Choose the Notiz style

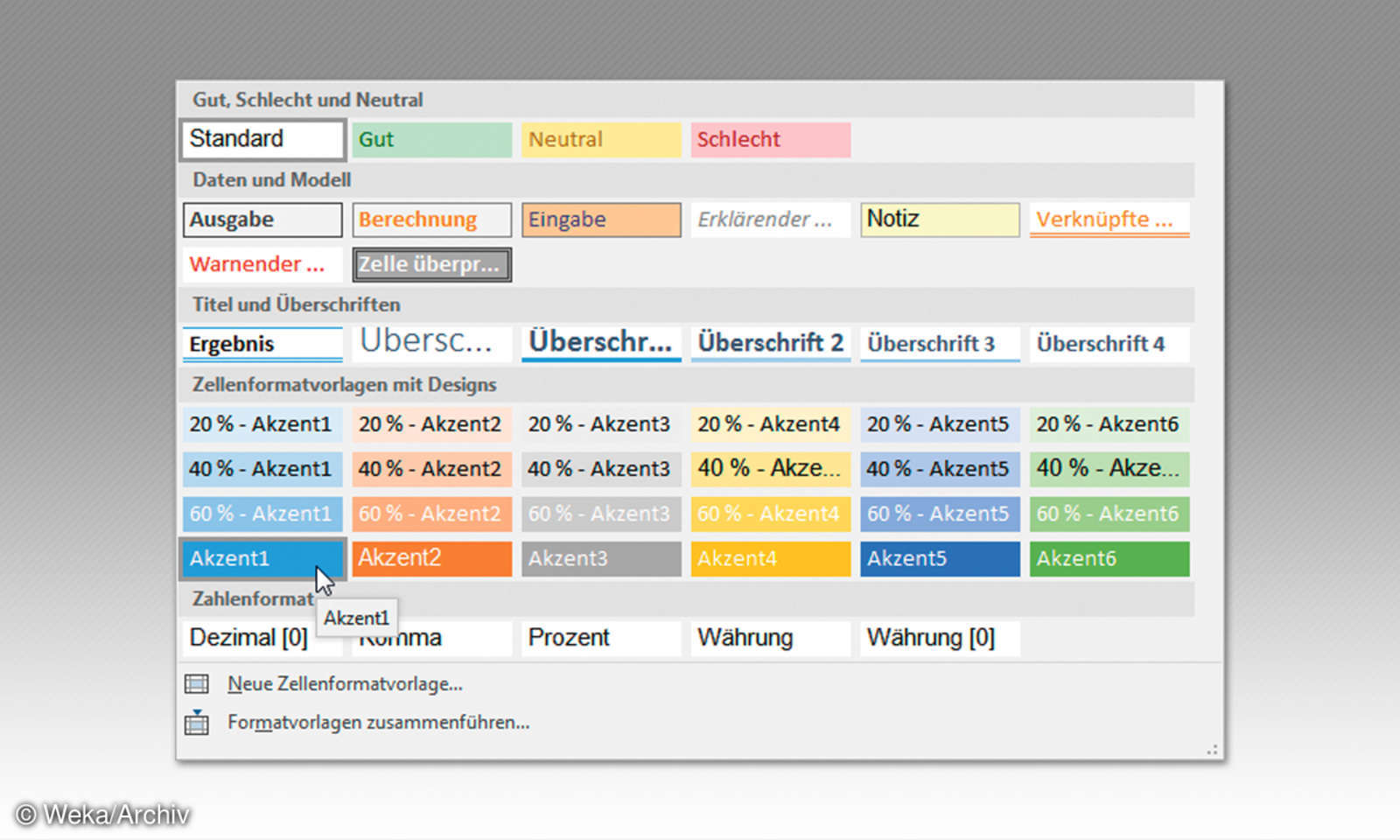(x=939, y=220)
